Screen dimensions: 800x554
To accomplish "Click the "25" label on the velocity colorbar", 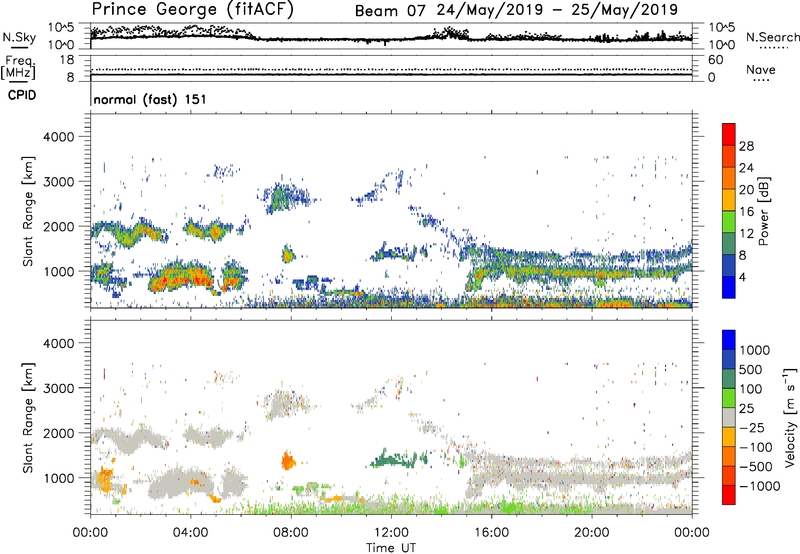I will [746, 408].
